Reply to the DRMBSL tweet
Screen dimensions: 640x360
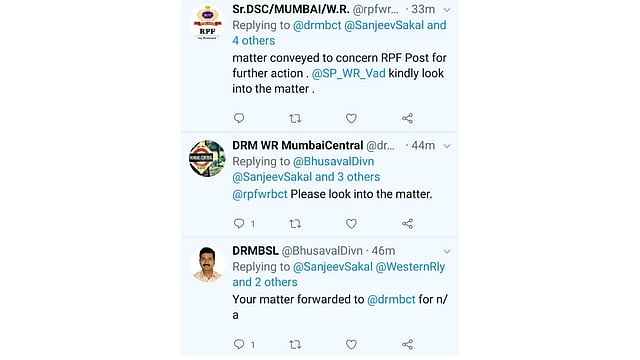(x=239, y=344)
